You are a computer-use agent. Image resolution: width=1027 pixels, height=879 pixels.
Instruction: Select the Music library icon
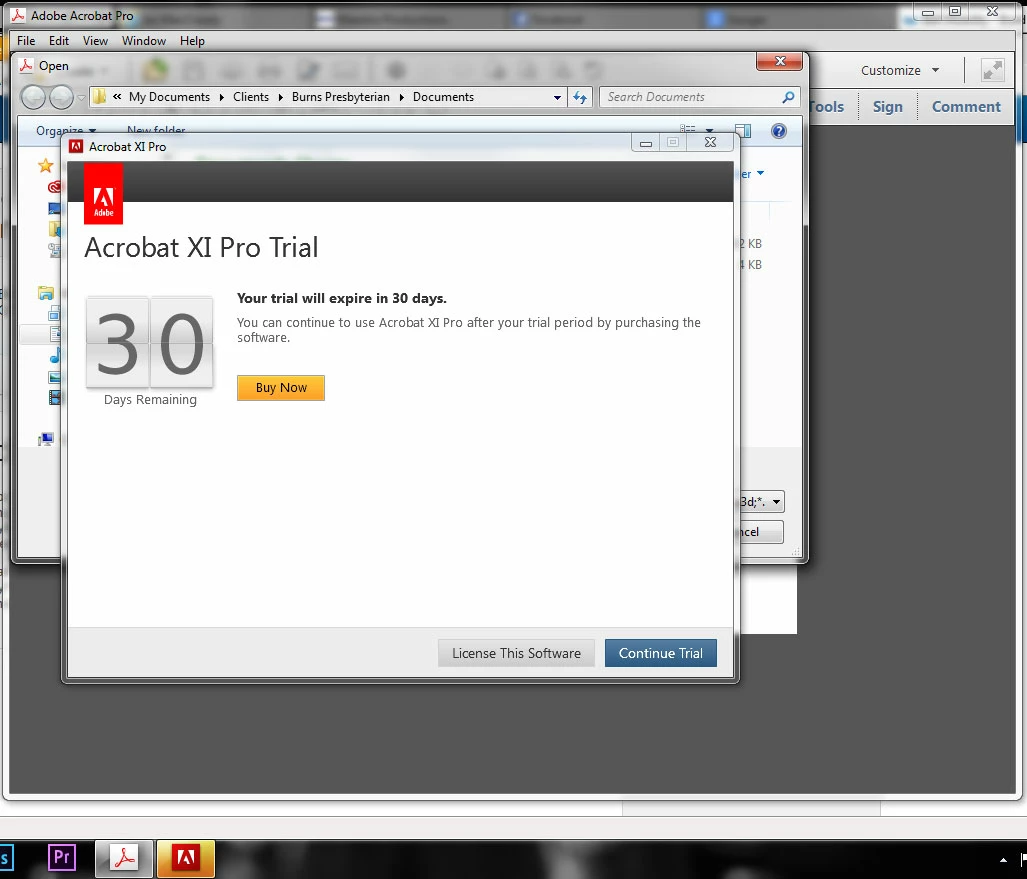coord(55,356)
